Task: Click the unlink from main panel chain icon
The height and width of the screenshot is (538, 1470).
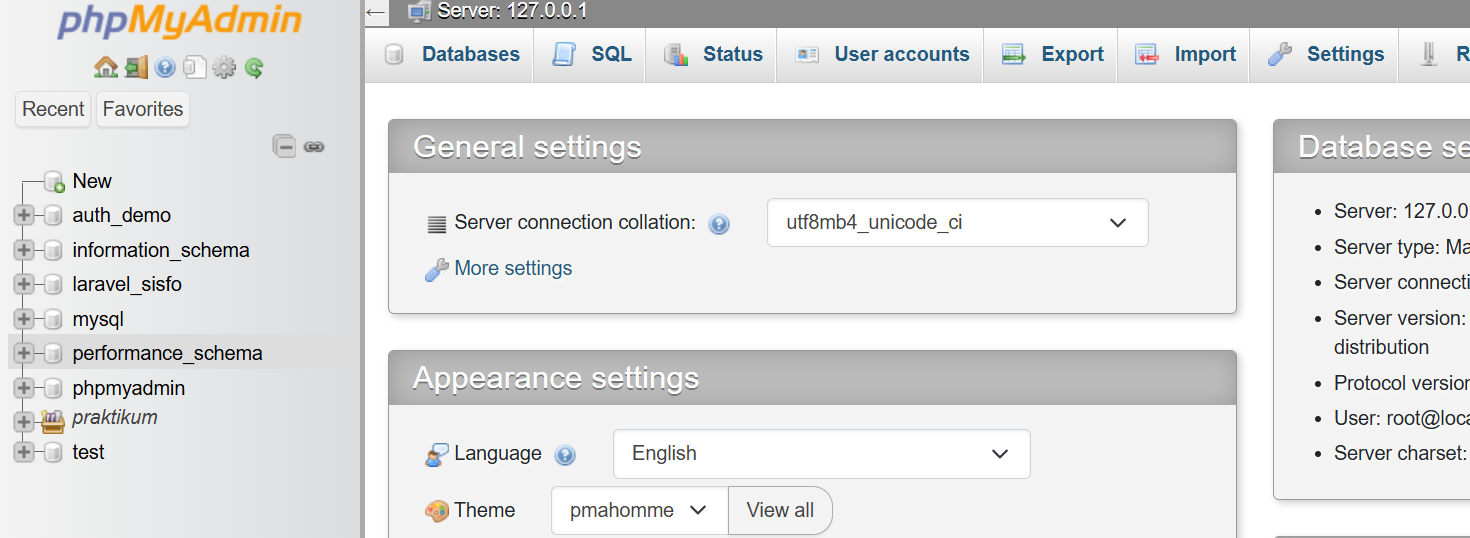Action: coord(314,147)
